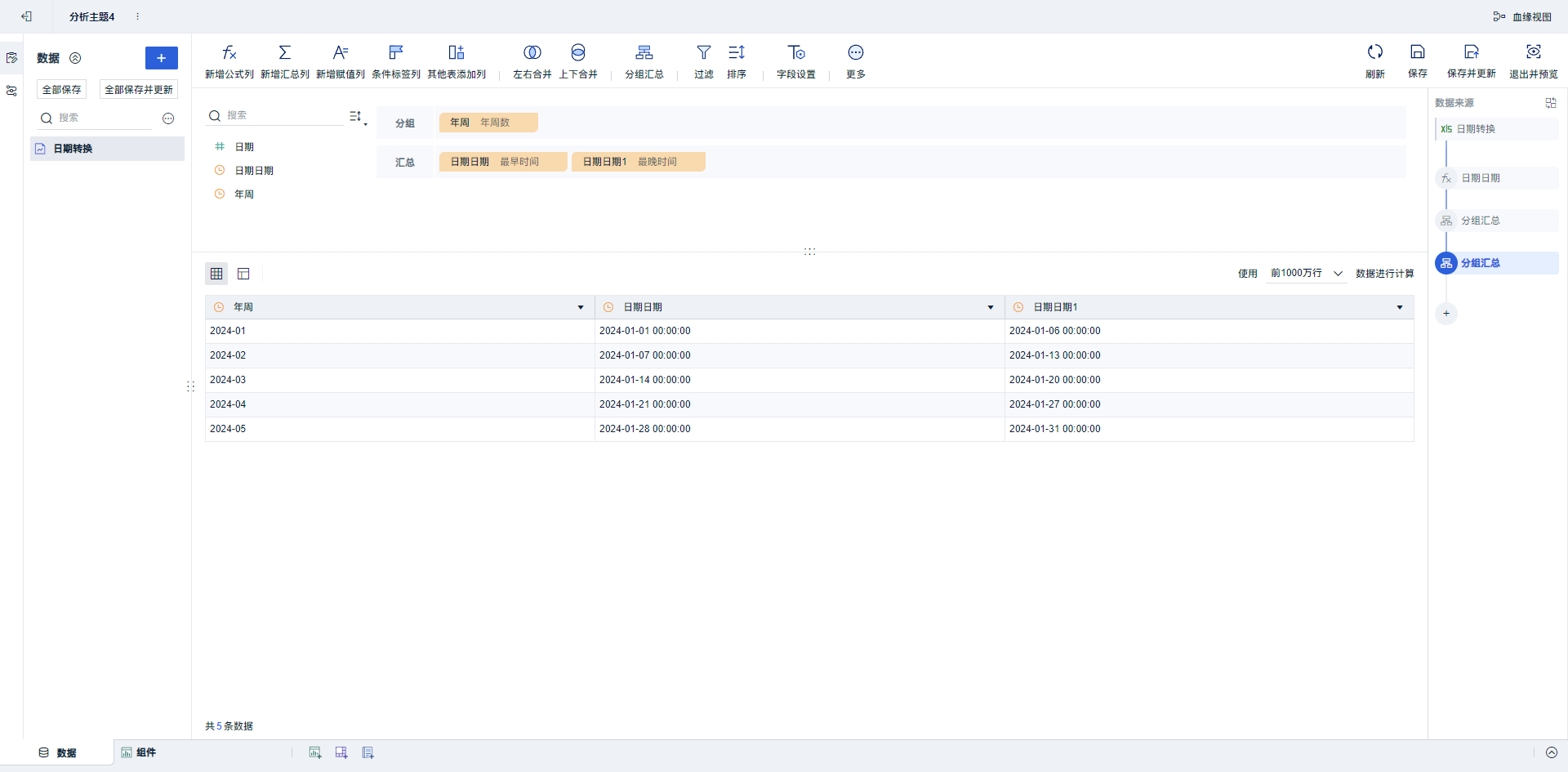The height and width of the screenshot is (772, 1568).
Task: Select the 日期 field in field list
Action: [x=243, y=147]
